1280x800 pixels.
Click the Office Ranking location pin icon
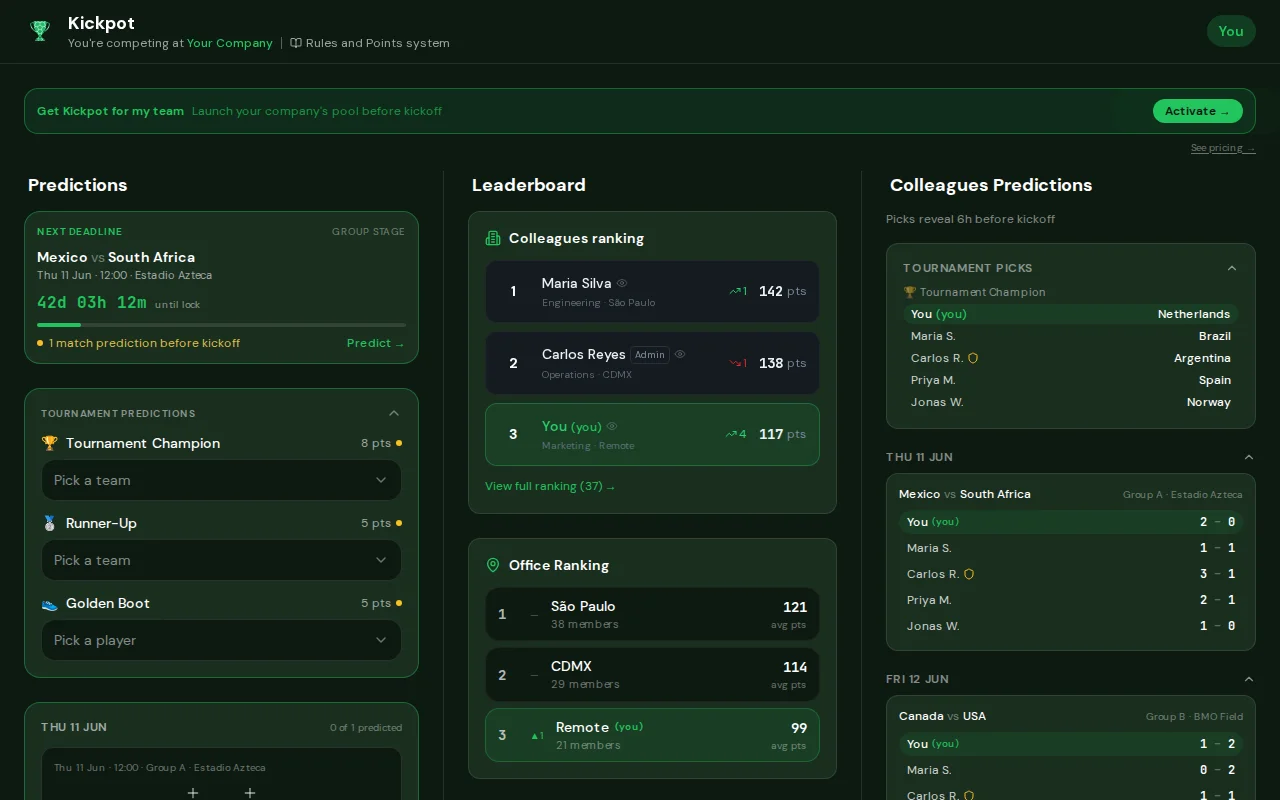(x=493, y=565)
